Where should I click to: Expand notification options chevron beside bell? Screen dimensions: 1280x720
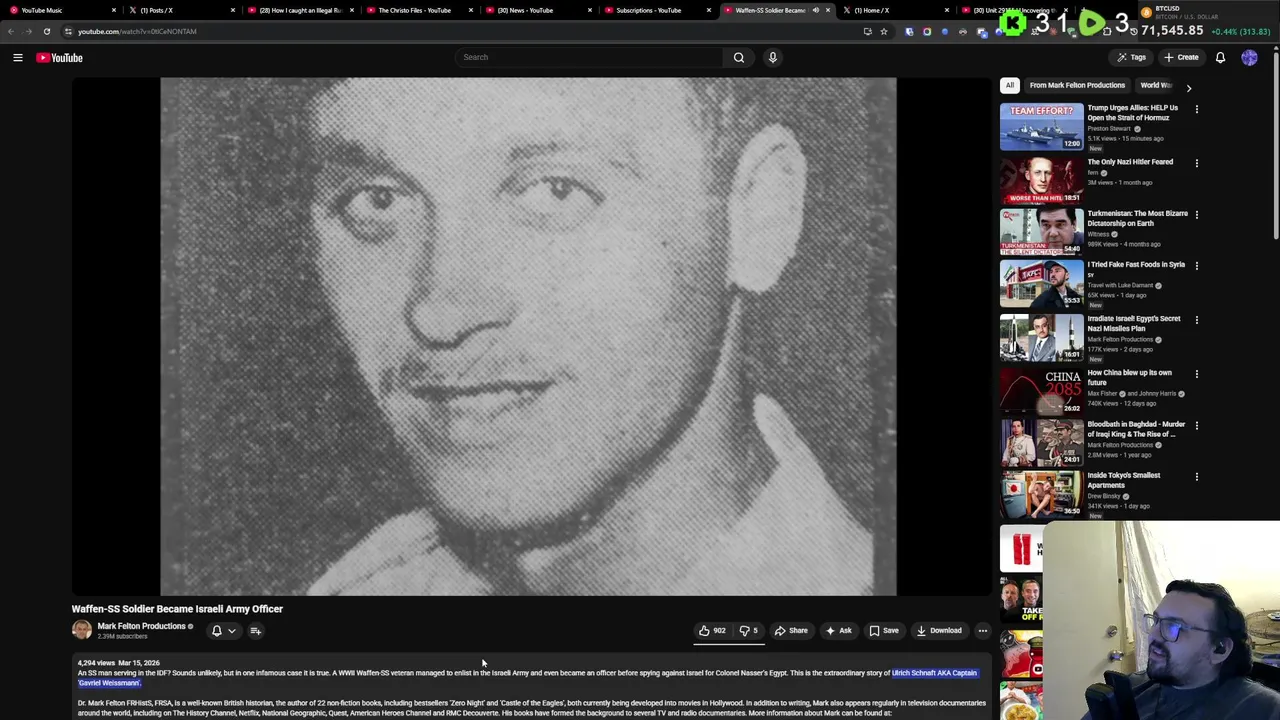coord(232,631)
